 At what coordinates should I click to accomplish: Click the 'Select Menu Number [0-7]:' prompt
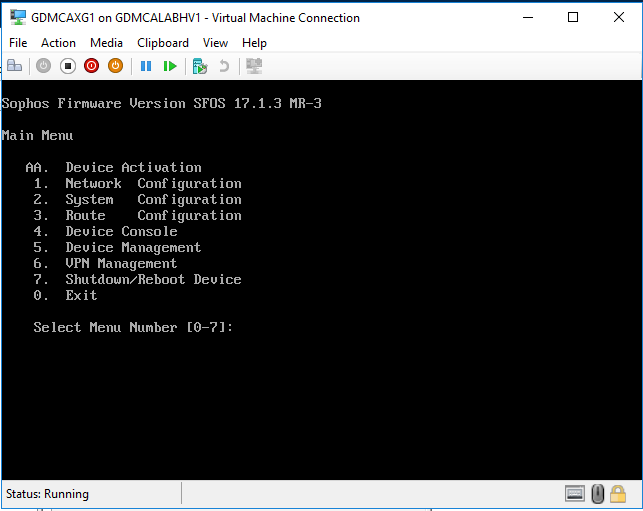click(x=133, y=327)
